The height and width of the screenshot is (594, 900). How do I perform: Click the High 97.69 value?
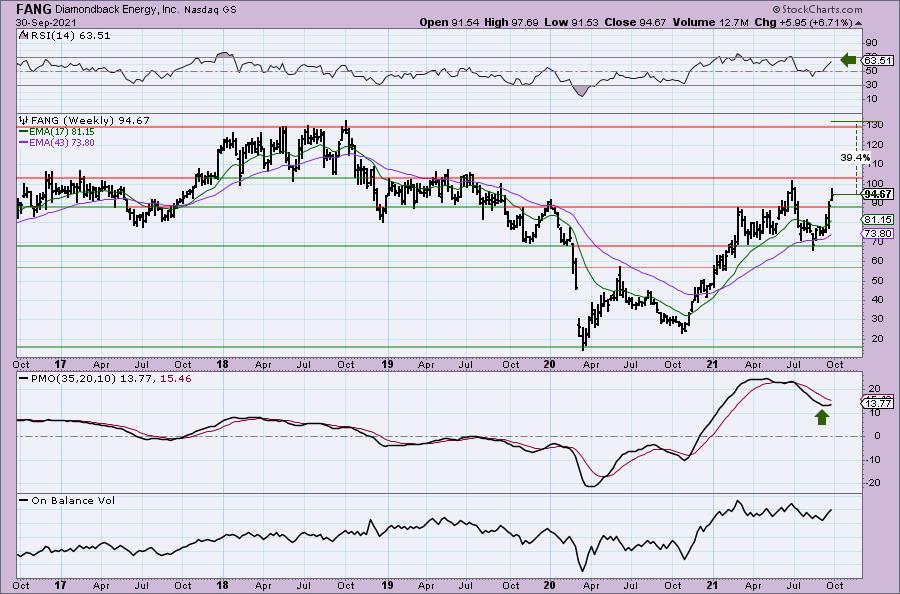point(511,22)
